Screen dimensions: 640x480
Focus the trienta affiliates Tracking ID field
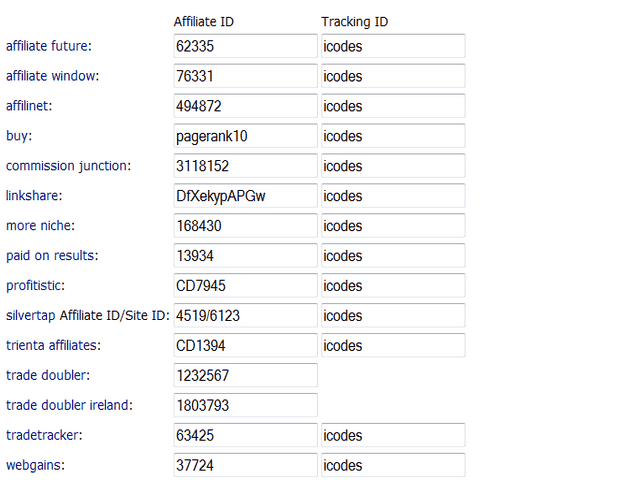[393, 345]
